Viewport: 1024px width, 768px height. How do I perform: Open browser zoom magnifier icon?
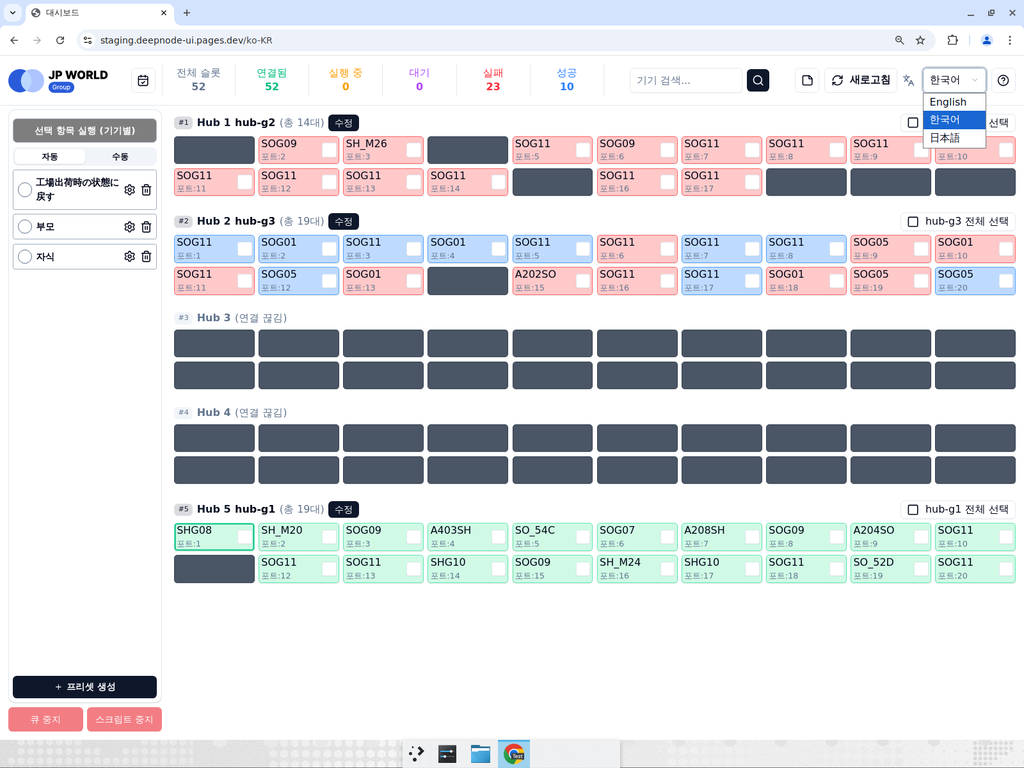[x=899, y=40]
